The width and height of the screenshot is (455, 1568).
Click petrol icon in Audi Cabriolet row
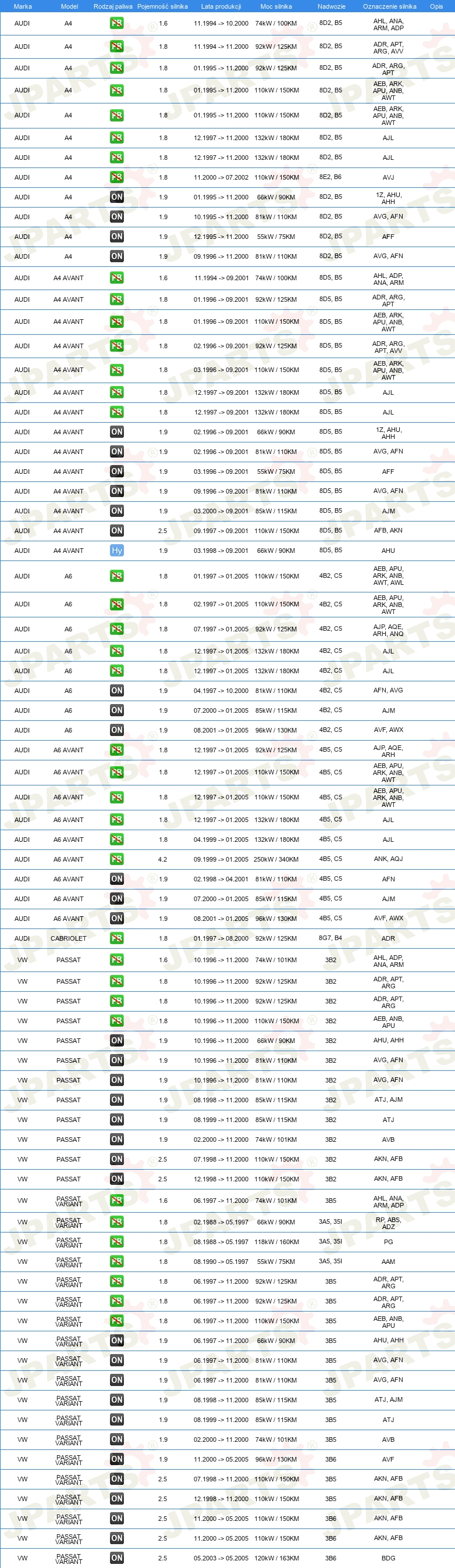117,938
